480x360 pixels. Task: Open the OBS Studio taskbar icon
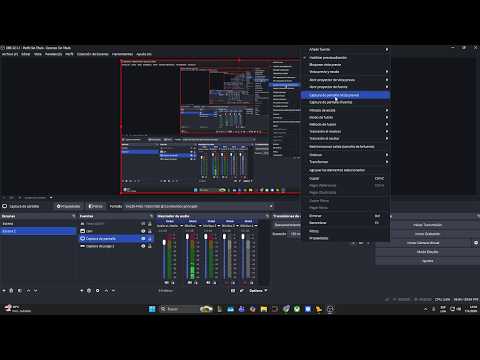point(330,309)
